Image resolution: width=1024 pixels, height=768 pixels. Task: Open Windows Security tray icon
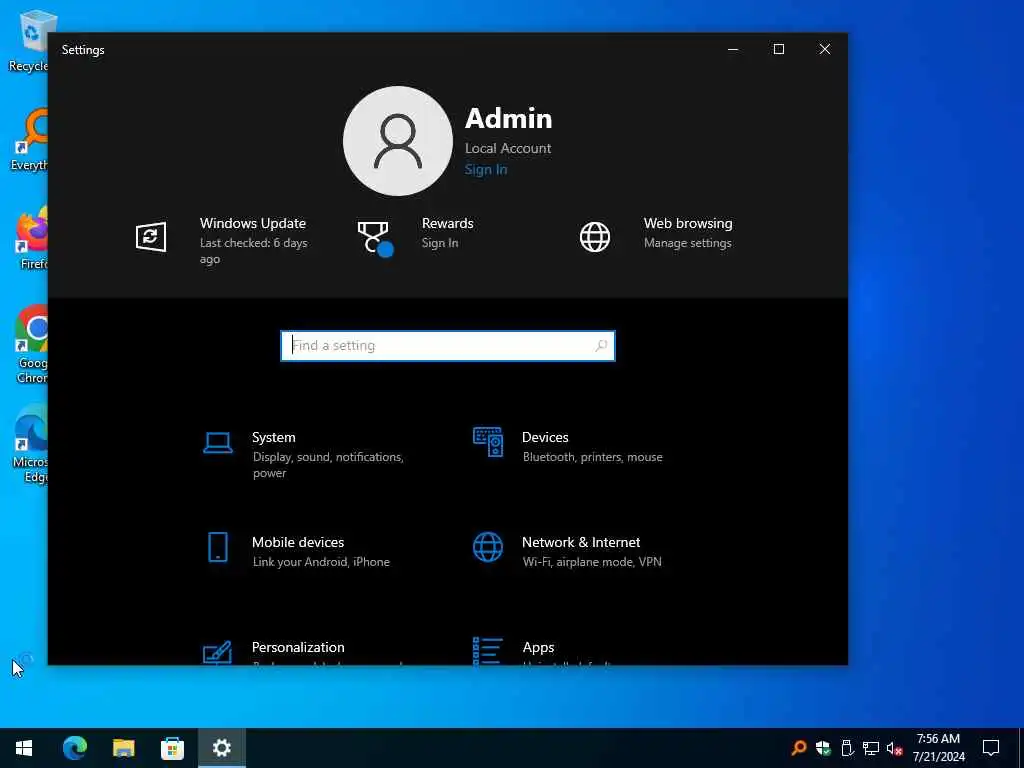823,748
